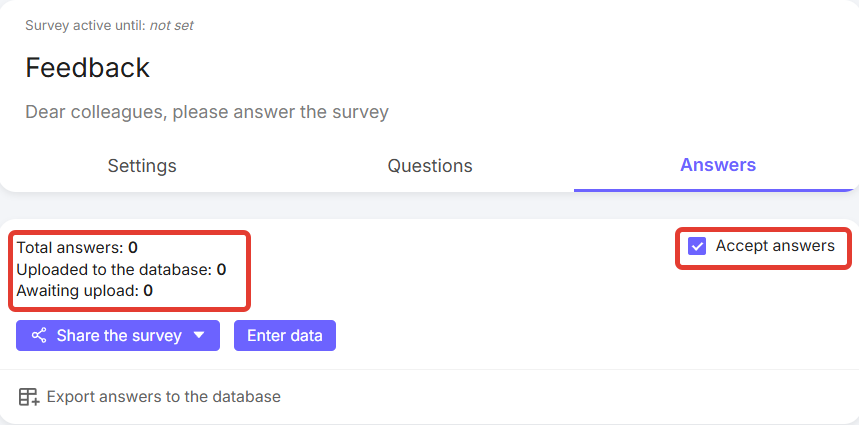
Task: Click the share icon on the survey button
Action: point(39,336)
